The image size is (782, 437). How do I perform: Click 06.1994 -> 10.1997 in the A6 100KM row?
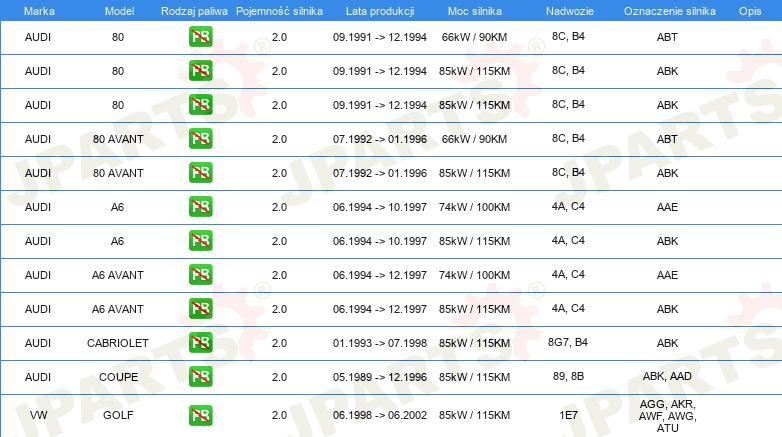(x=380, y=207)
